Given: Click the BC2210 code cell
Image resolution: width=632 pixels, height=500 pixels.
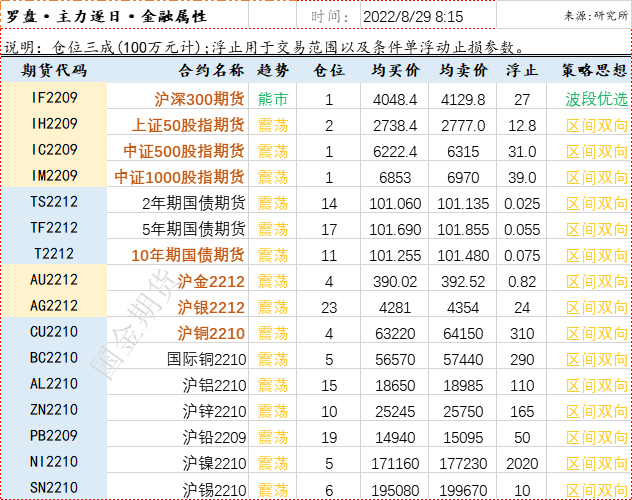Looking at the screenshot, I should pyautogui.click(x=54, y=357).
